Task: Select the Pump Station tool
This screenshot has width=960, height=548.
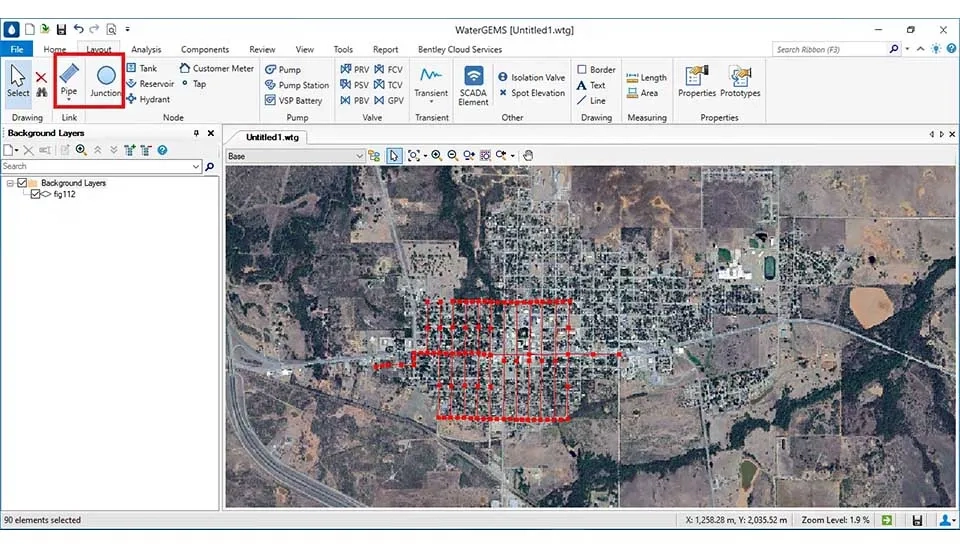Action: (x=297, y=84)
